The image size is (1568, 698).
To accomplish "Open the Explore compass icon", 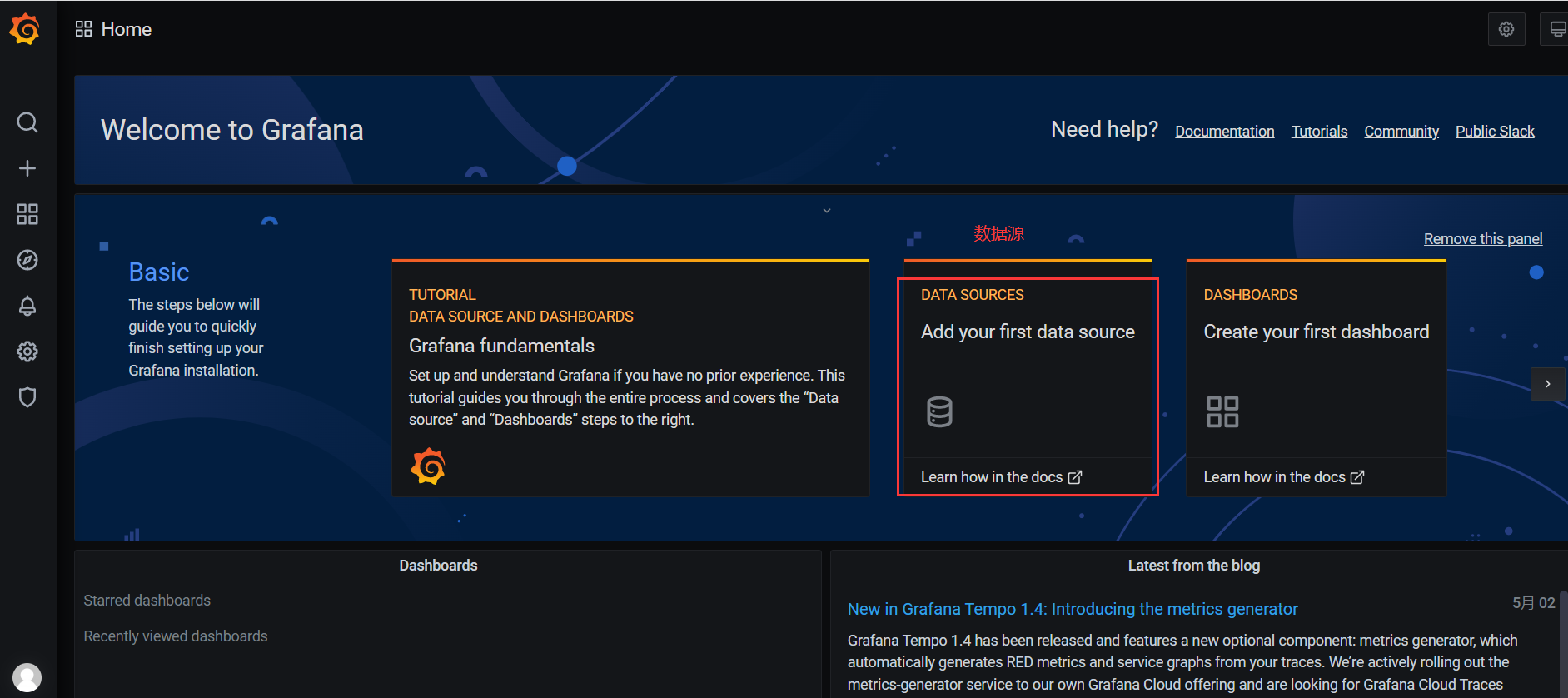I will (27, 260).
